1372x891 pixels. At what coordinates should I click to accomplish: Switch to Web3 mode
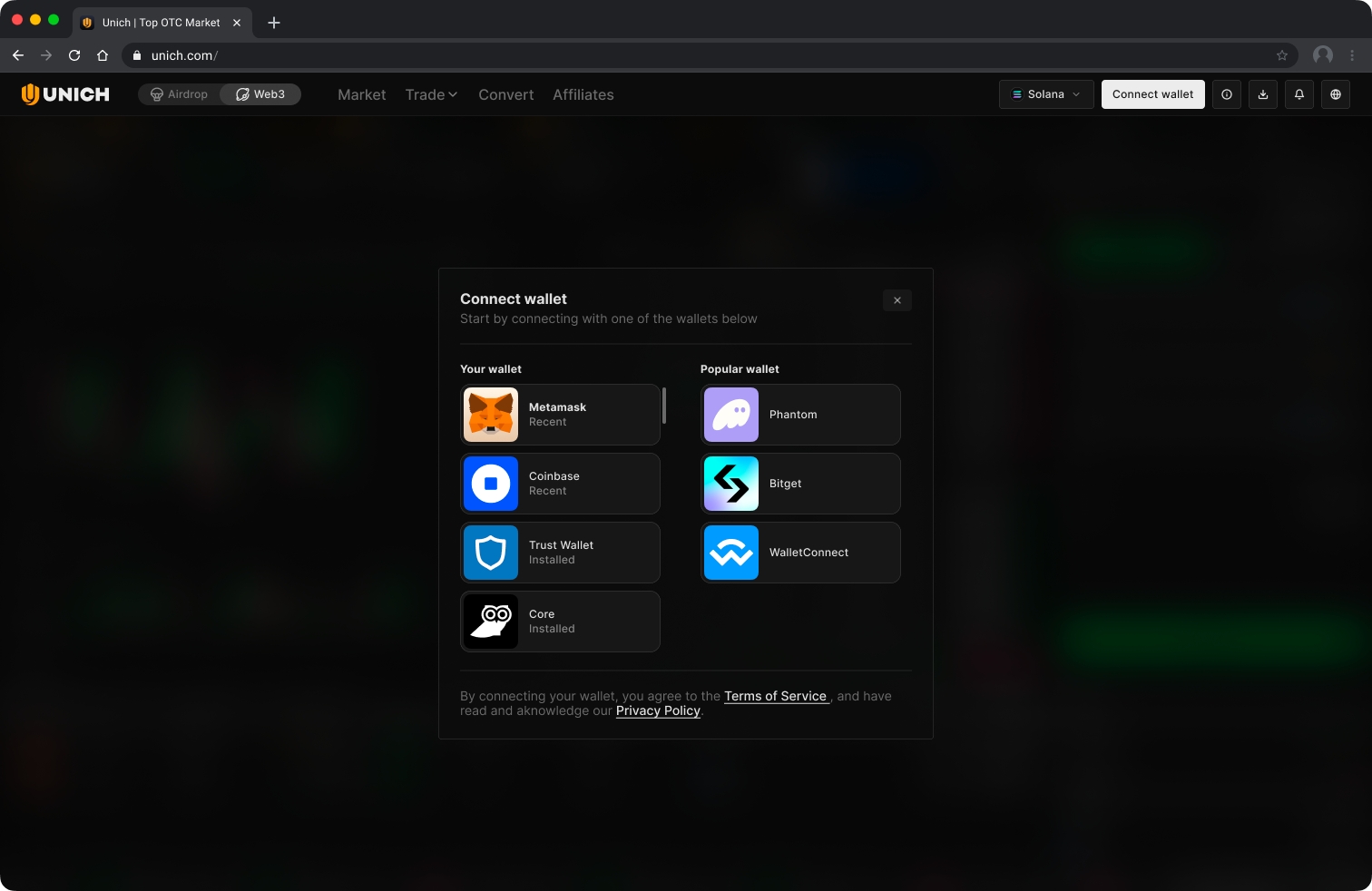coord(260,94)
